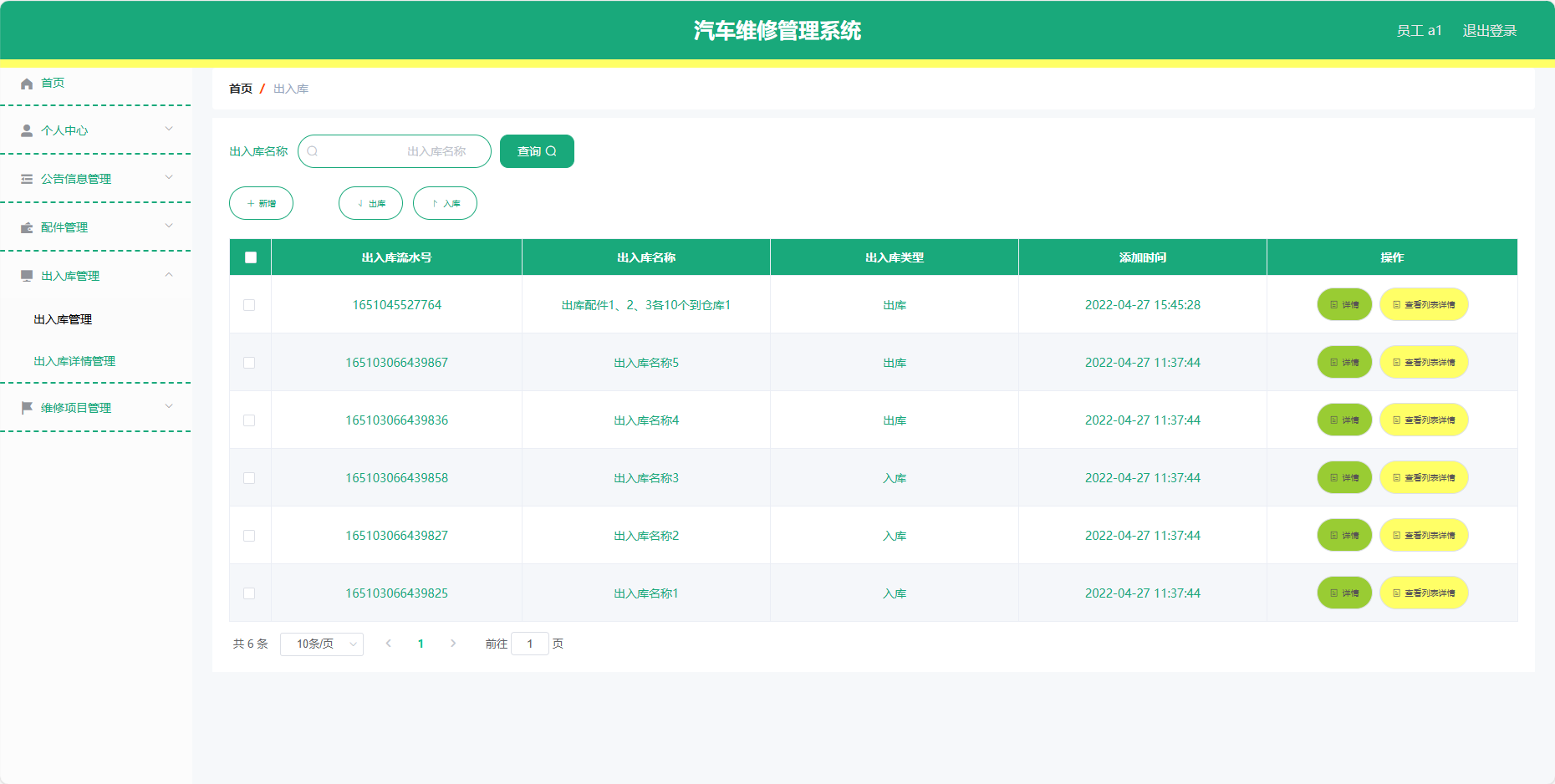View 查看列表详情 for 出入库名称1
Image resolution: width=1555 pixels, height=784 pixels.
click(1424, 593)
